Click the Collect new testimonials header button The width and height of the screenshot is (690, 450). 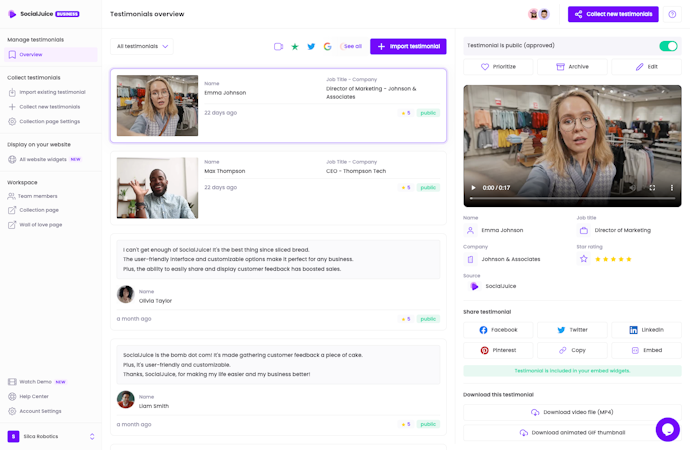pyautogui.click(x=613, y=14)
